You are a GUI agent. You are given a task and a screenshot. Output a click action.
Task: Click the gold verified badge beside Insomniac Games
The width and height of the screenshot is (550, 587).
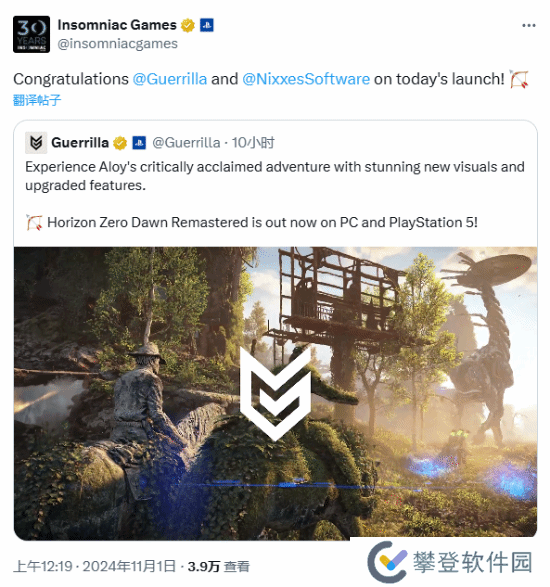[188, 25]
